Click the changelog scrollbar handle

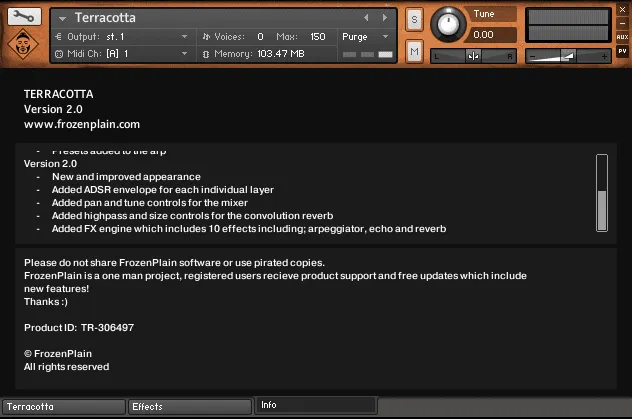pyautogui.click(x=602, y=210)
